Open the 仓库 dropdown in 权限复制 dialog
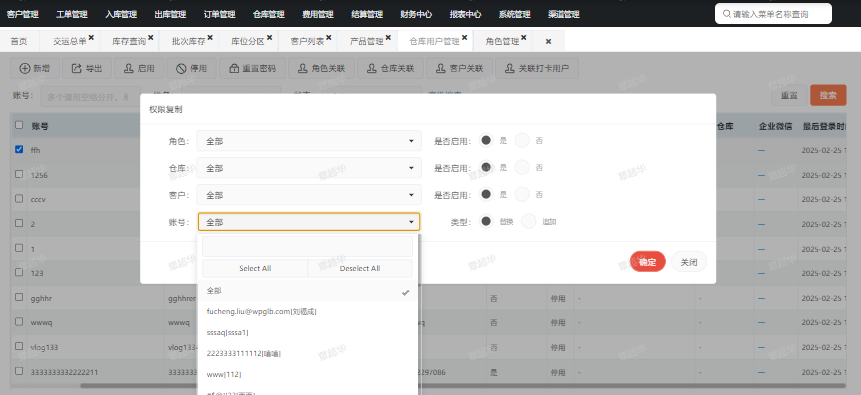 (309, 168)
